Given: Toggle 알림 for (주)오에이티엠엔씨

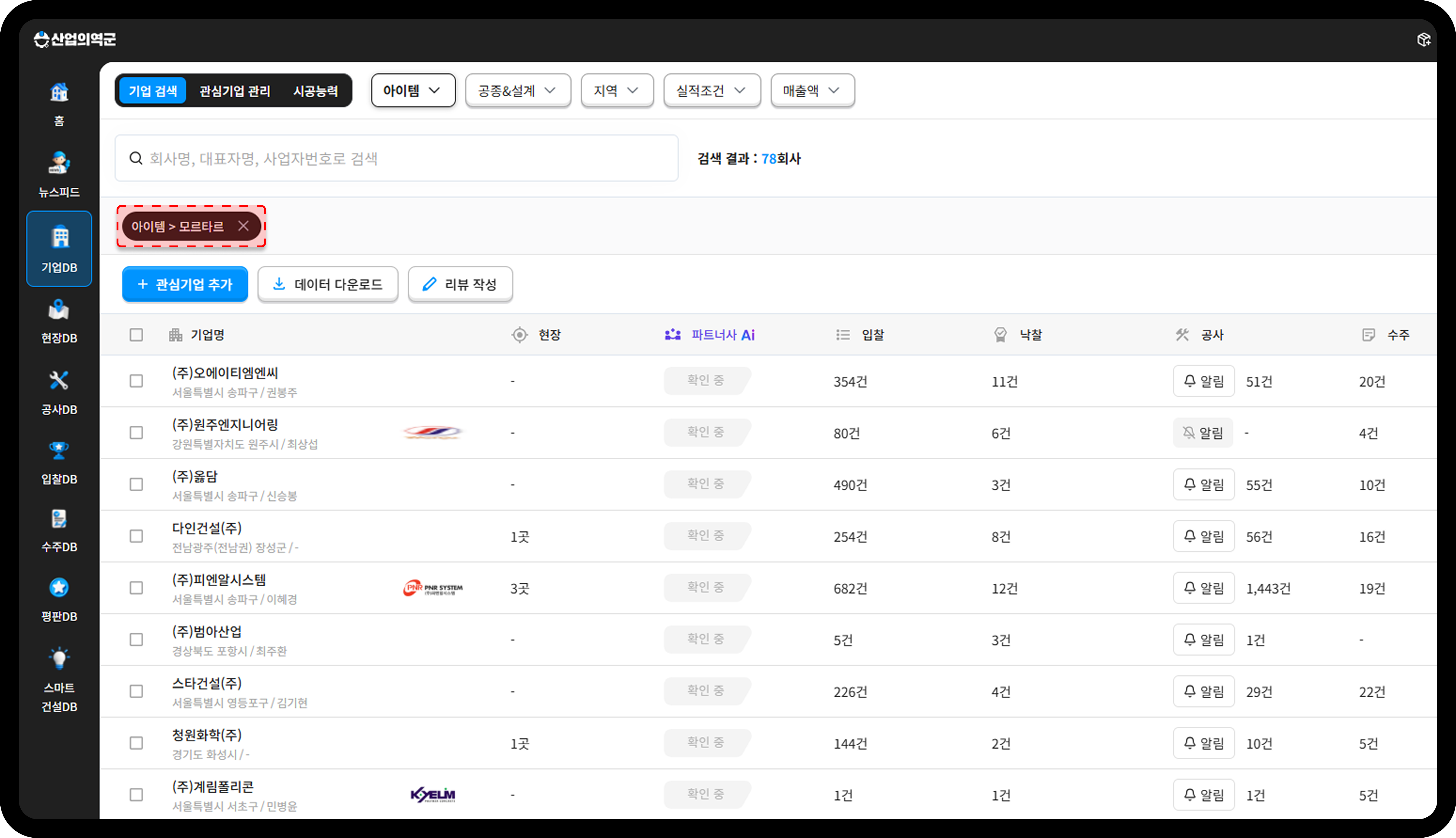Looking at the screenshot, I should tap(1203, 381).
